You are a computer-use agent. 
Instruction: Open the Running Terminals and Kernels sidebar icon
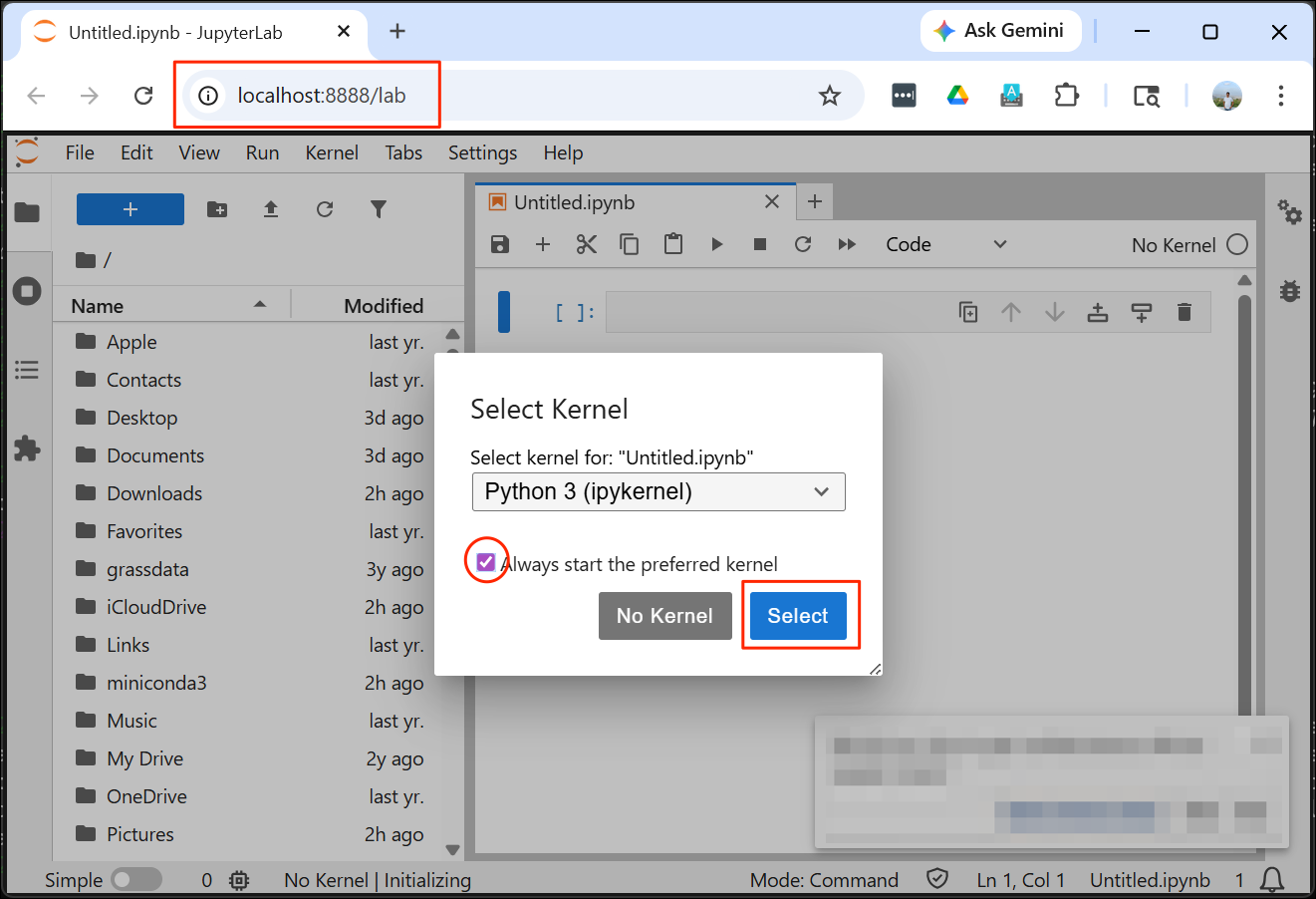click(x=27, y=291)
